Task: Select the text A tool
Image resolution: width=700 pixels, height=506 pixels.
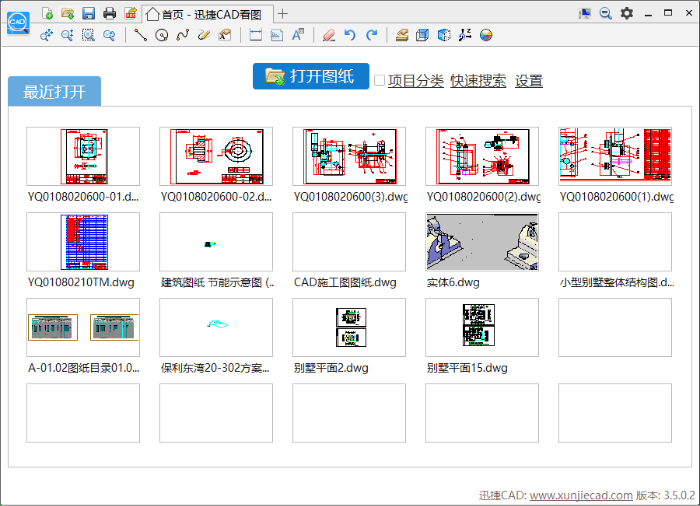Action: click(x=298, y=35)
